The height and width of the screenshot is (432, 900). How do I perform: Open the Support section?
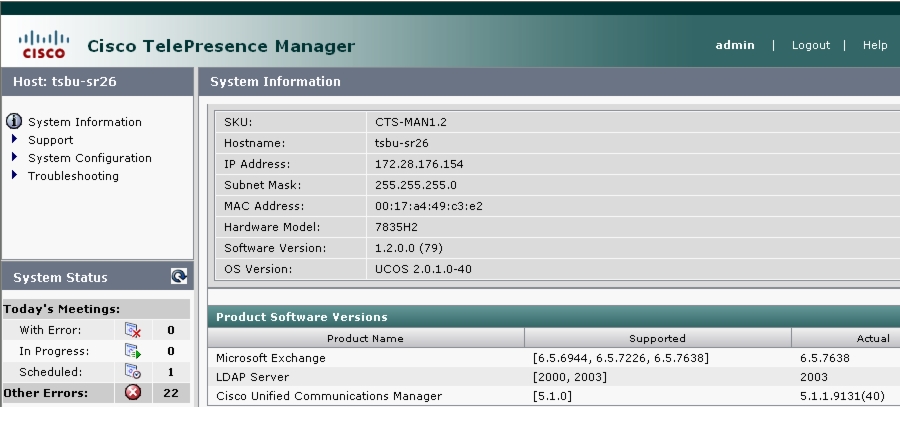(51, 140)
